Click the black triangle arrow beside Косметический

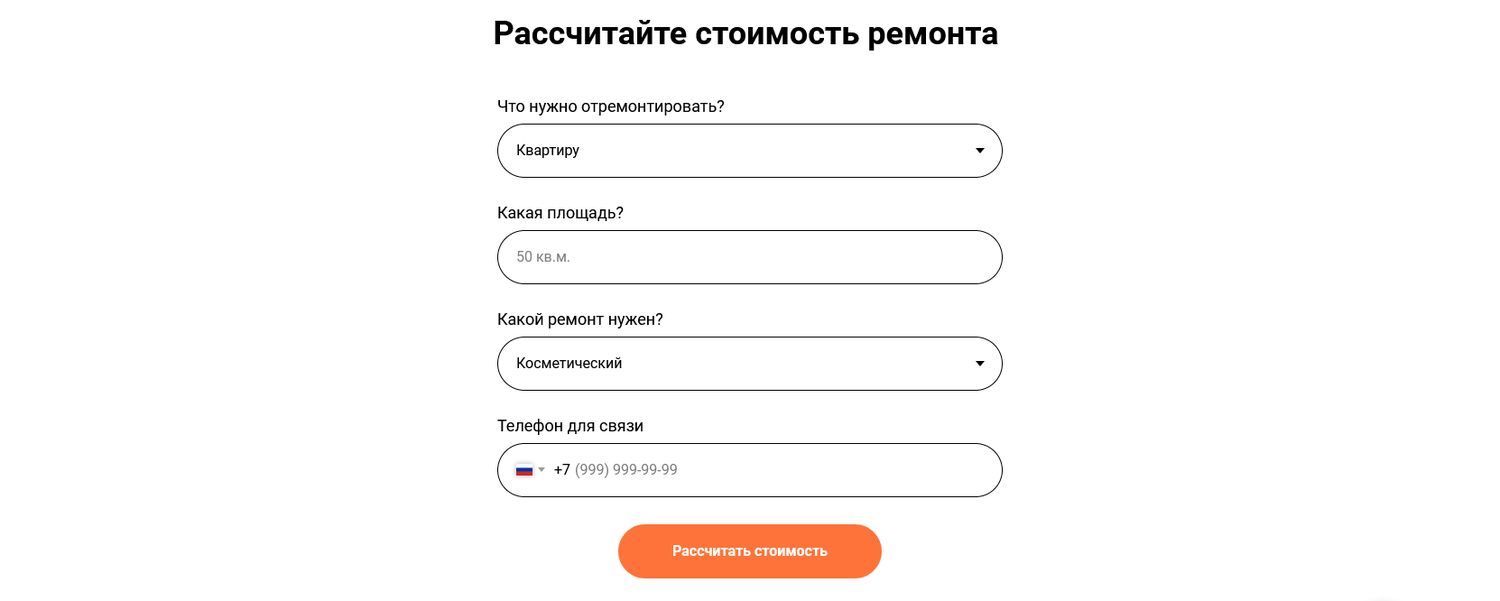(x=980, y=364)
